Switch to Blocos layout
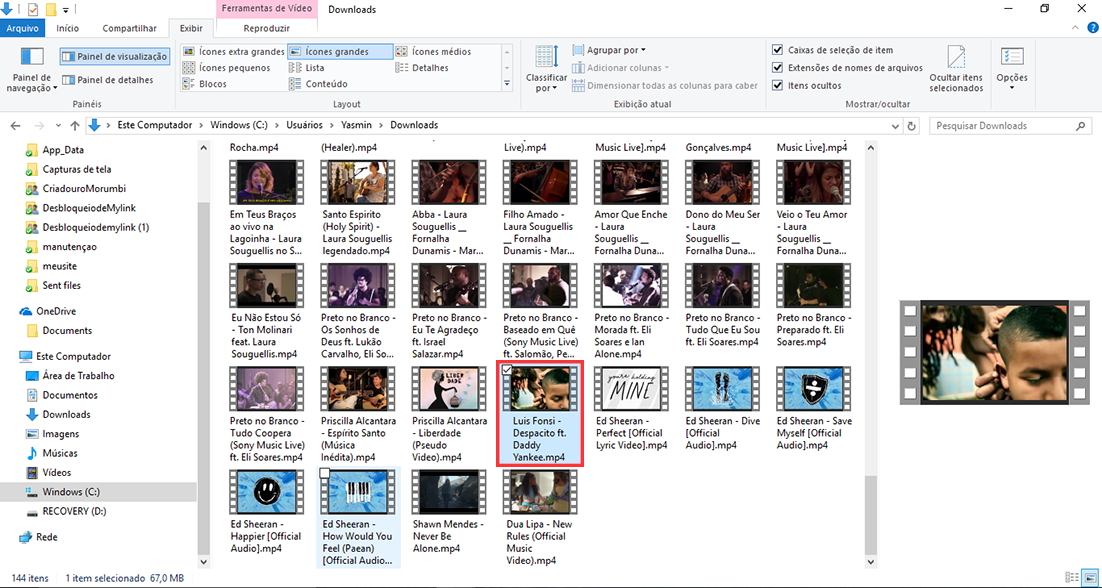The width and height of the screenshot is (1102, 588). (205, 84)
